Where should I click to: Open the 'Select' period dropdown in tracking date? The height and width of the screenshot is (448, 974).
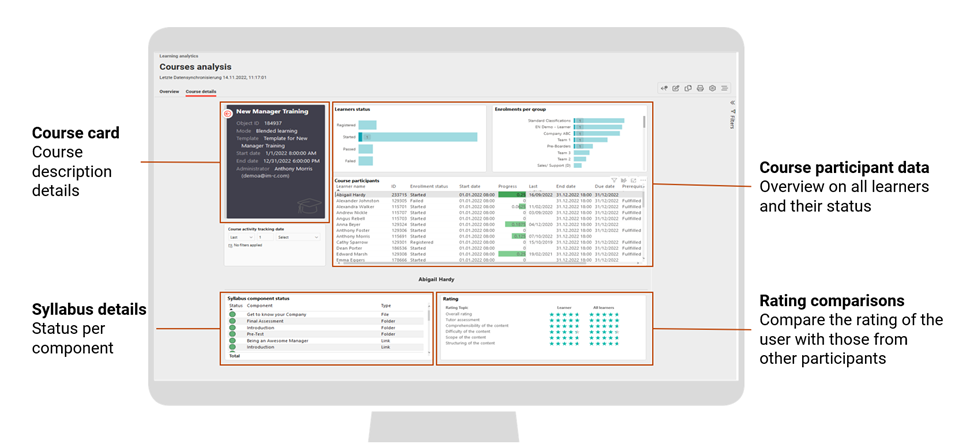click(x=297, y=237)
